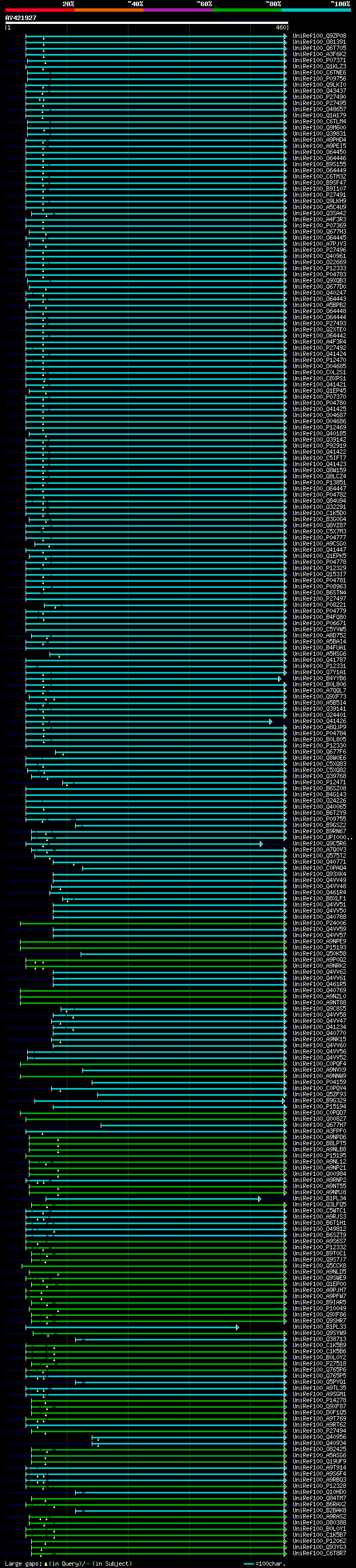This screenshot has width=356, height=1568.
Task: Select the AV421927 query name
Action: 21,18
